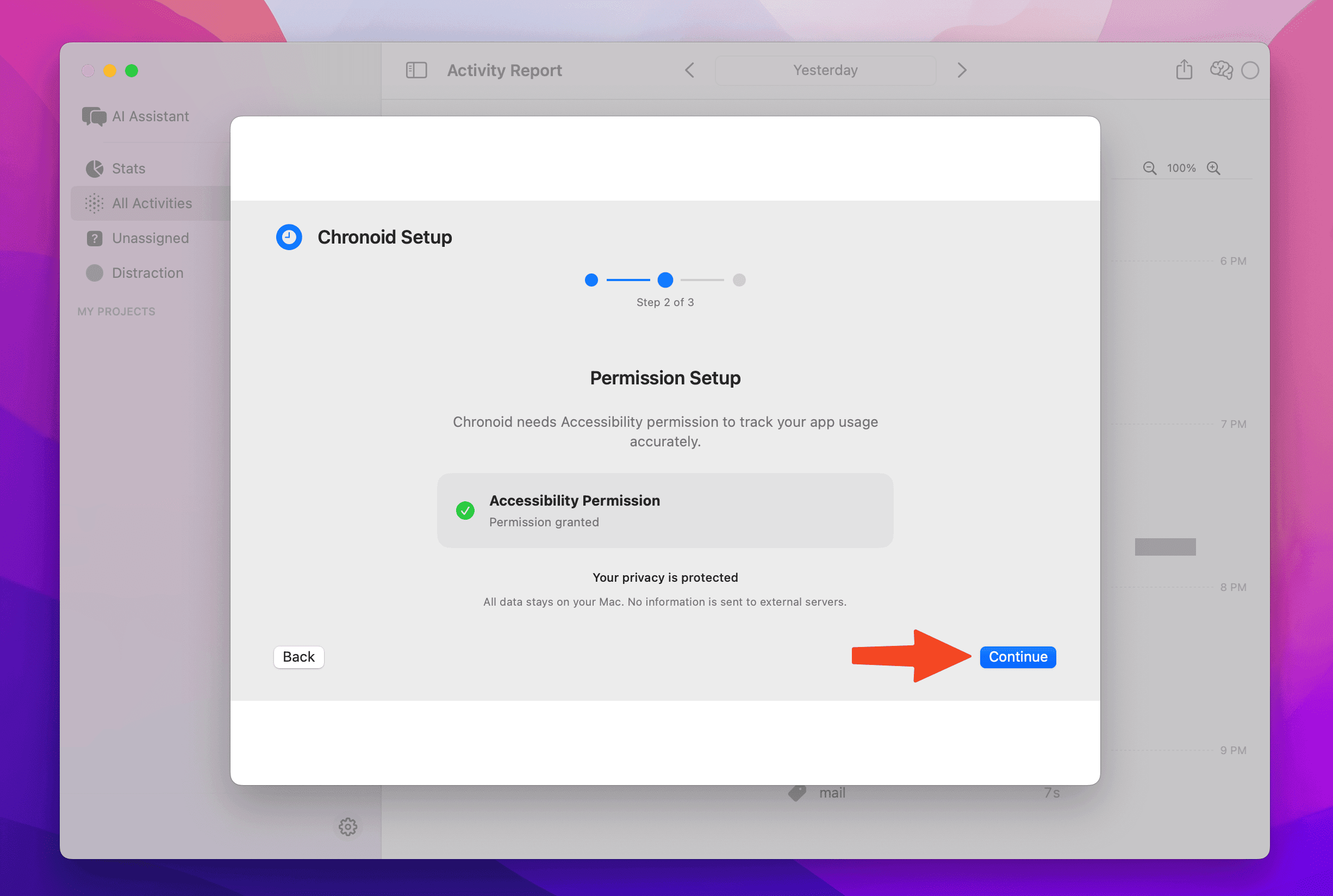Go to next day chevron
Image resolution: width=1333 pixels, height=896 pixels.
coord(962,70)
